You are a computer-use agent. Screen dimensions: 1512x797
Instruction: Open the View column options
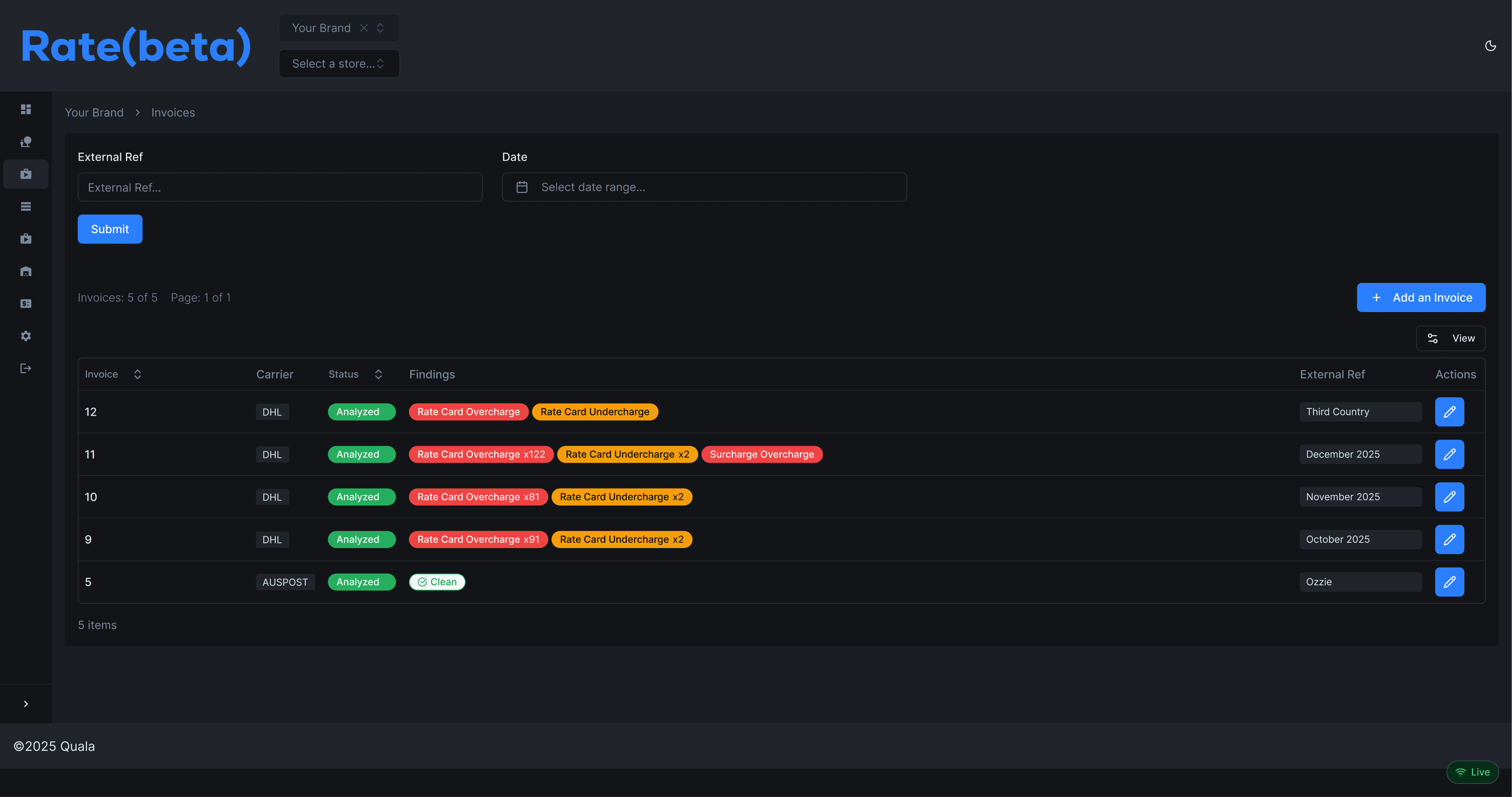tap(1450, 338)
